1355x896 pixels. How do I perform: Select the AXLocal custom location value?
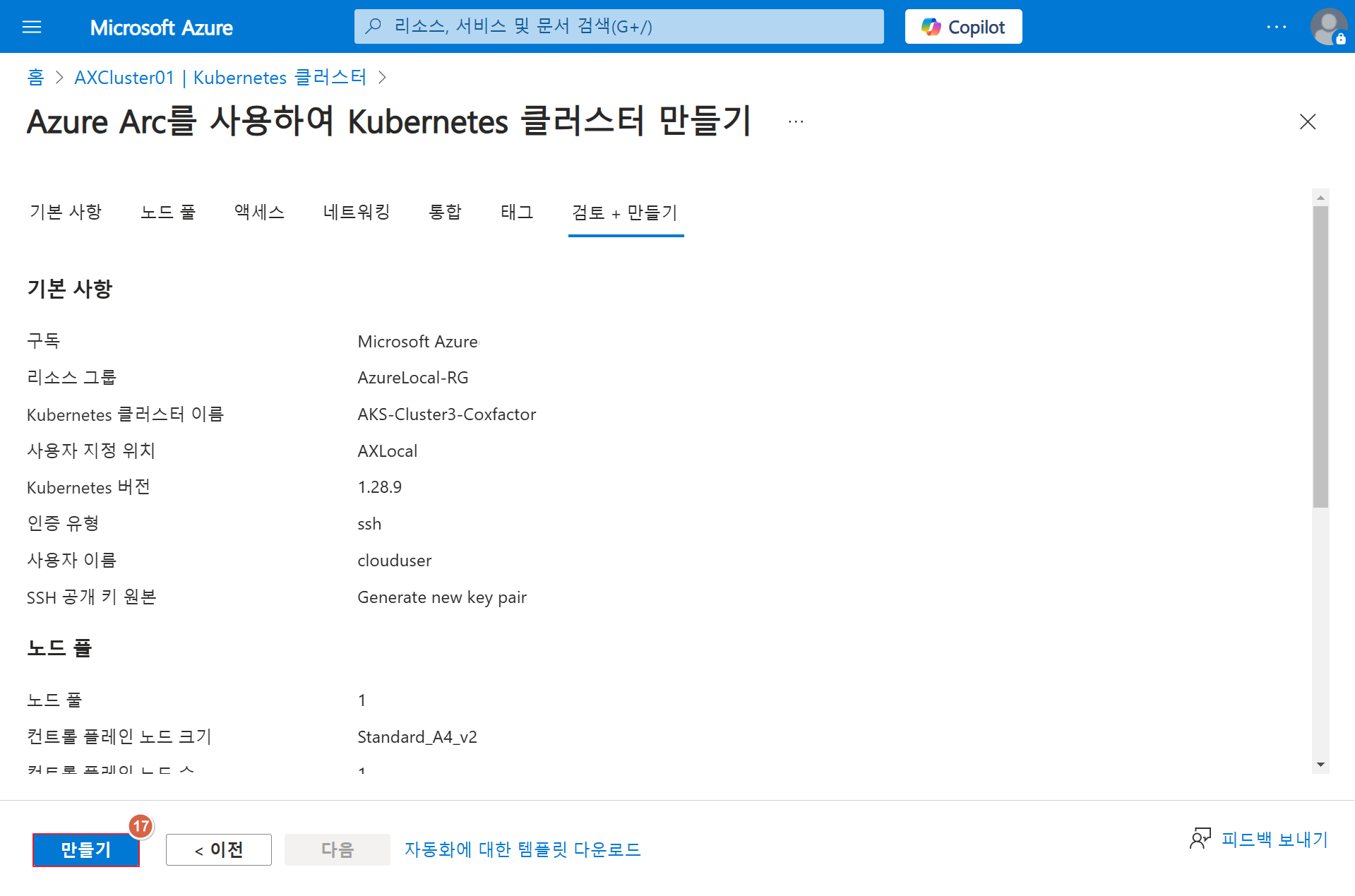pyautogui.click(x=388, y=451)
